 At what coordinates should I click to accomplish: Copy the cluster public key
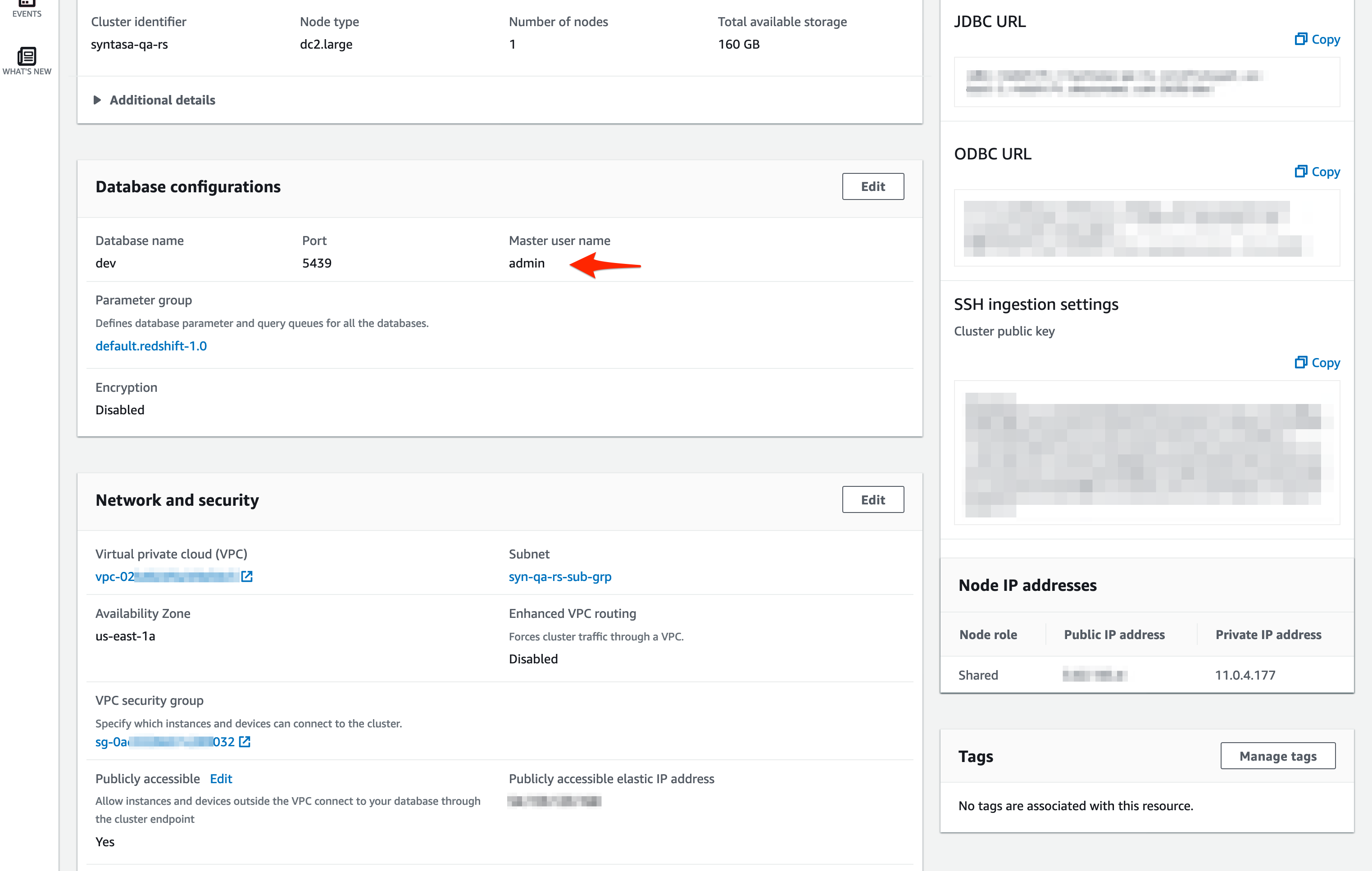click(x=1317, y=363)
